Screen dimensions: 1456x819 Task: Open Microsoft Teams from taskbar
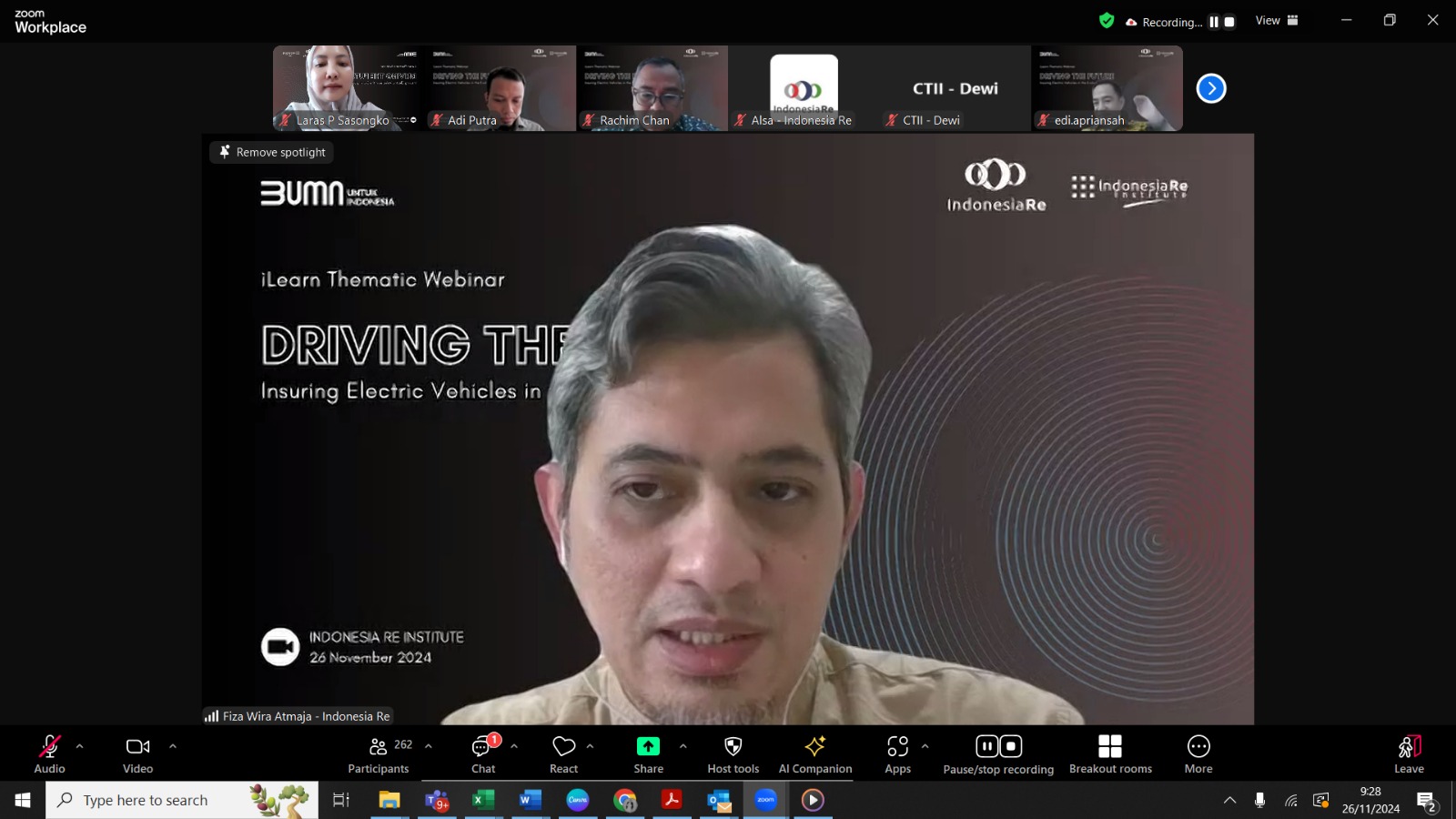click(x=437, y=800)
